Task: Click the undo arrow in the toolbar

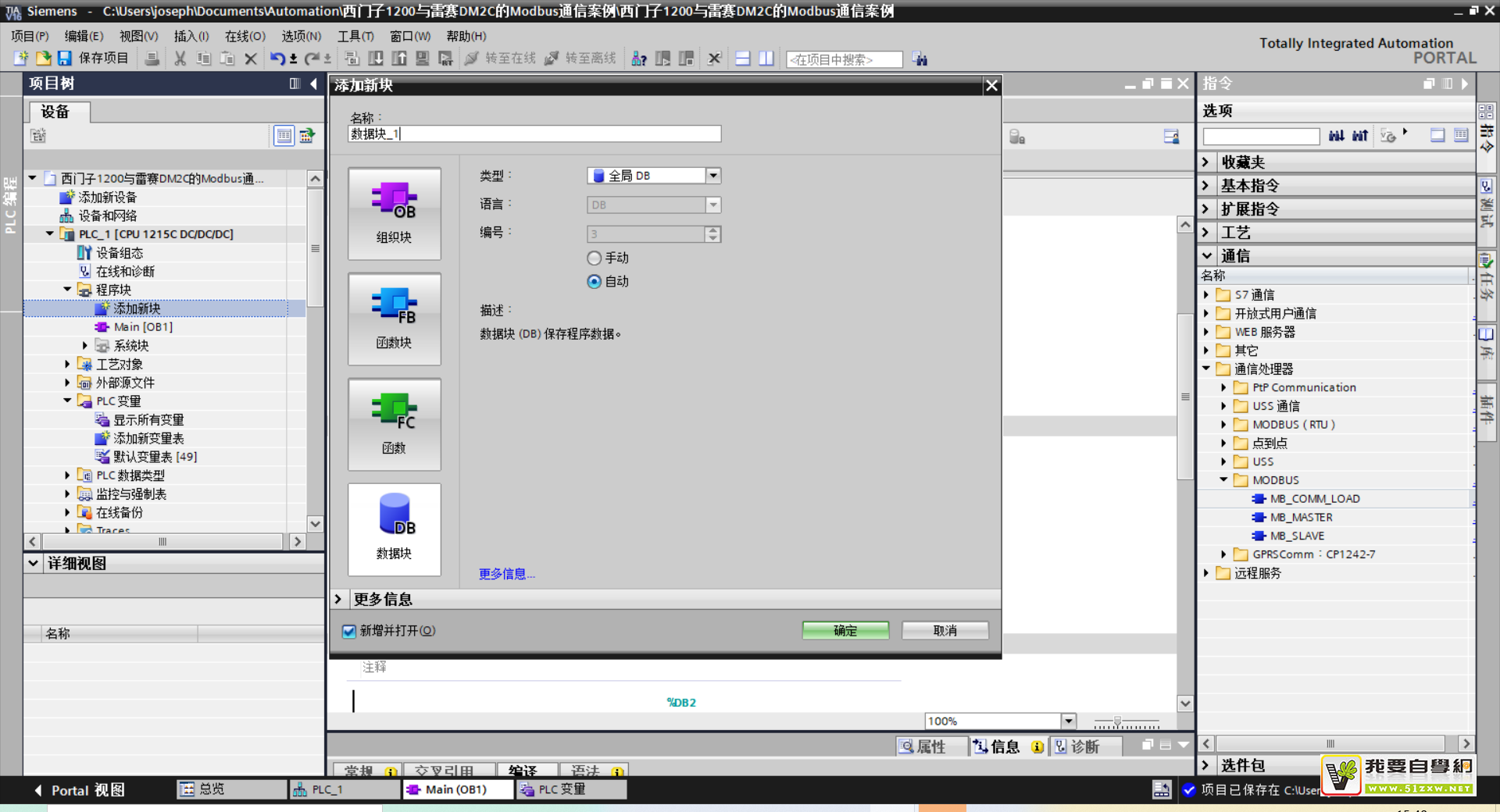Action: coord(277,59)
